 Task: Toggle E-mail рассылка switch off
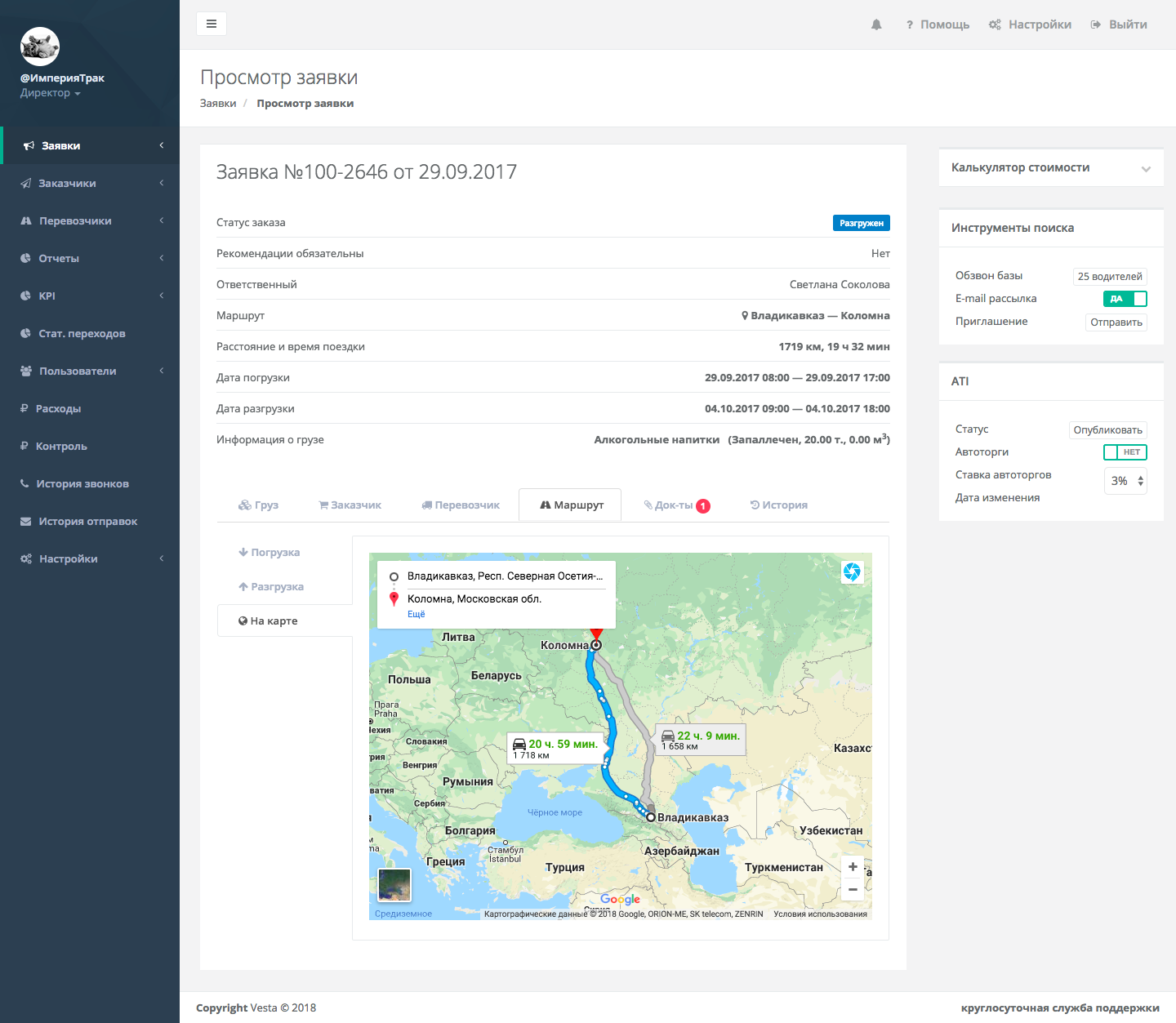point(1125,299)
